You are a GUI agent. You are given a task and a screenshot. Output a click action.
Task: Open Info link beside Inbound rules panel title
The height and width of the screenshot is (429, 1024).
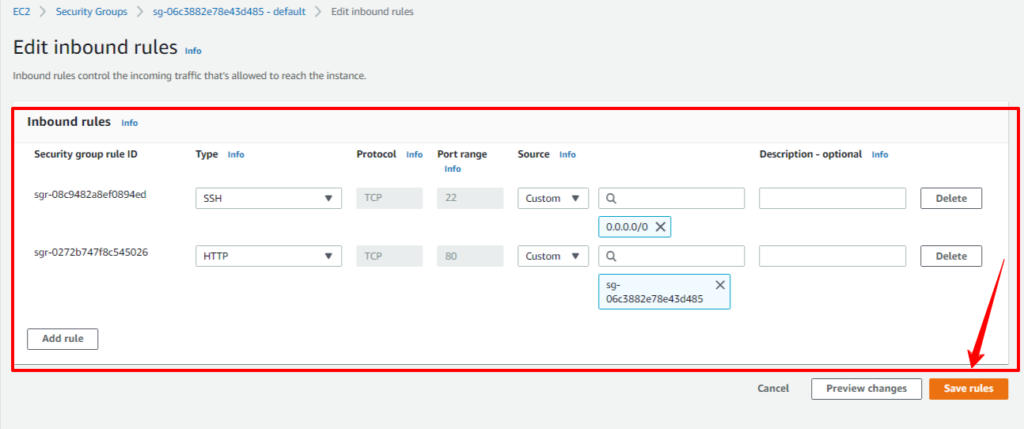coord(129,123)
